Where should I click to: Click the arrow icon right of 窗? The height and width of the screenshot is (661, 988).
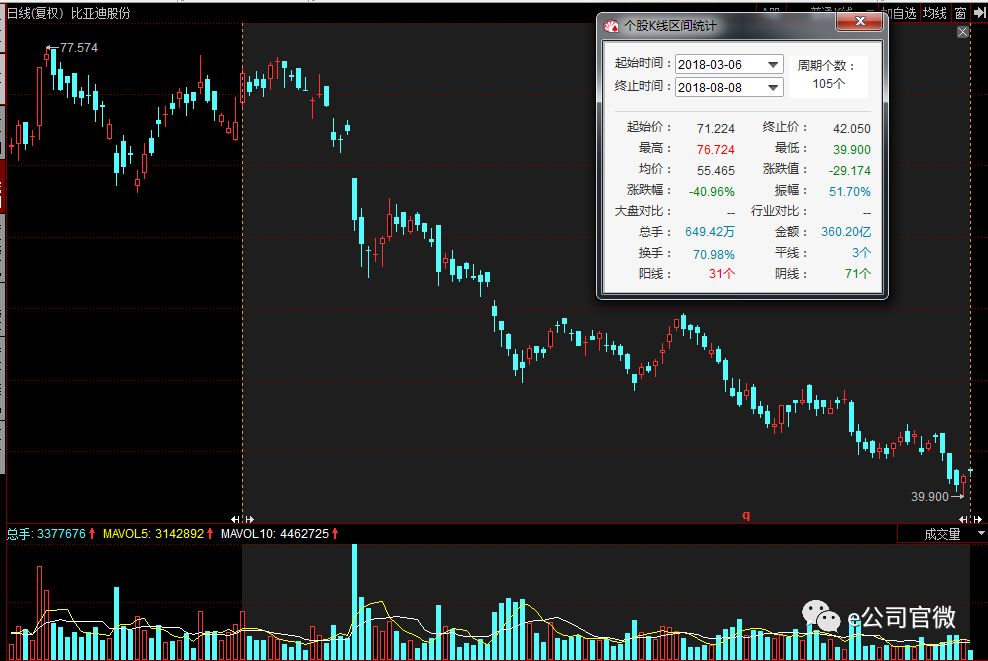coord(979,13)
